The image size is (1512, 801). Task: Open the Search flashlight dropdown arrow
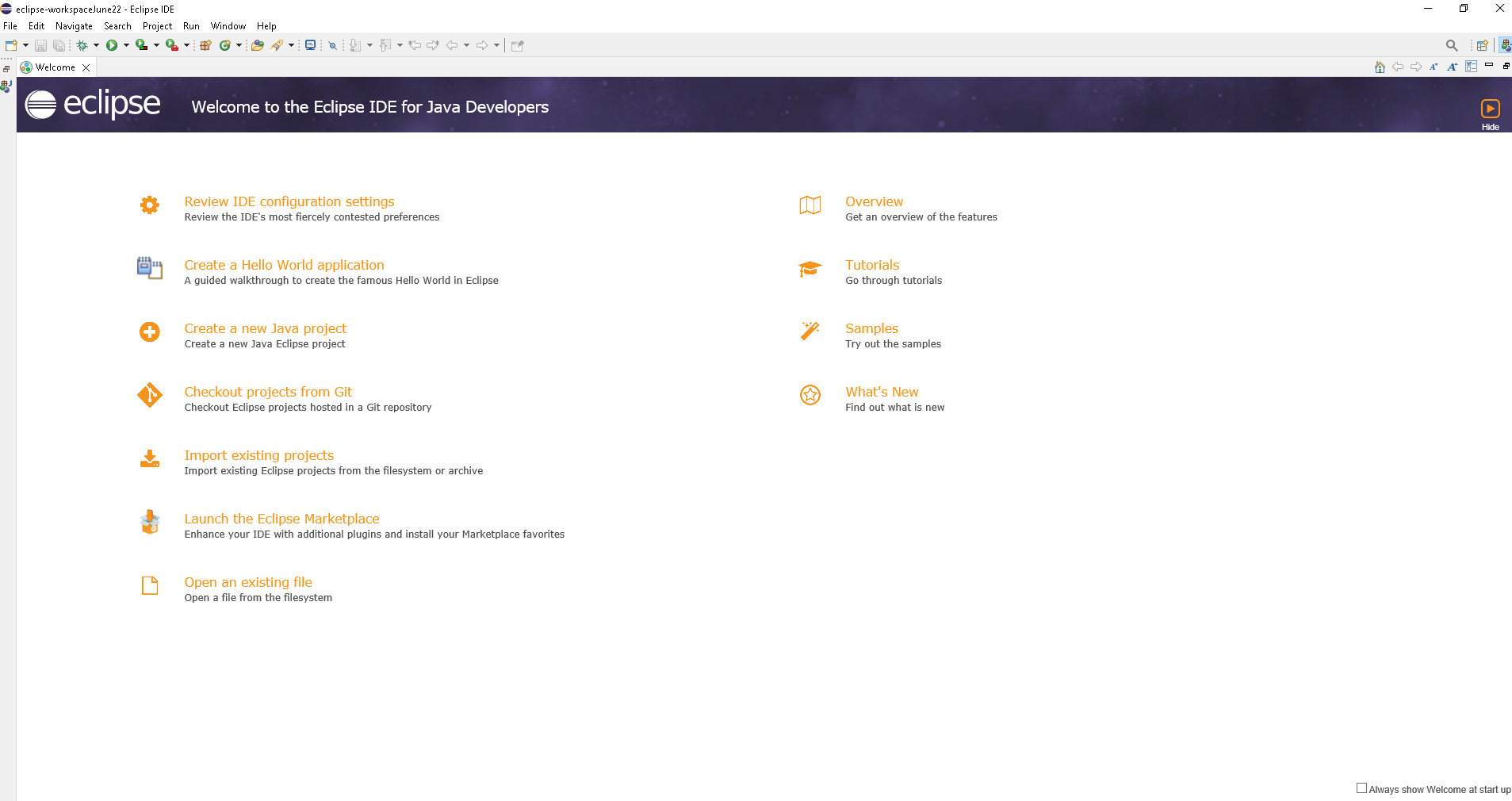291,45
